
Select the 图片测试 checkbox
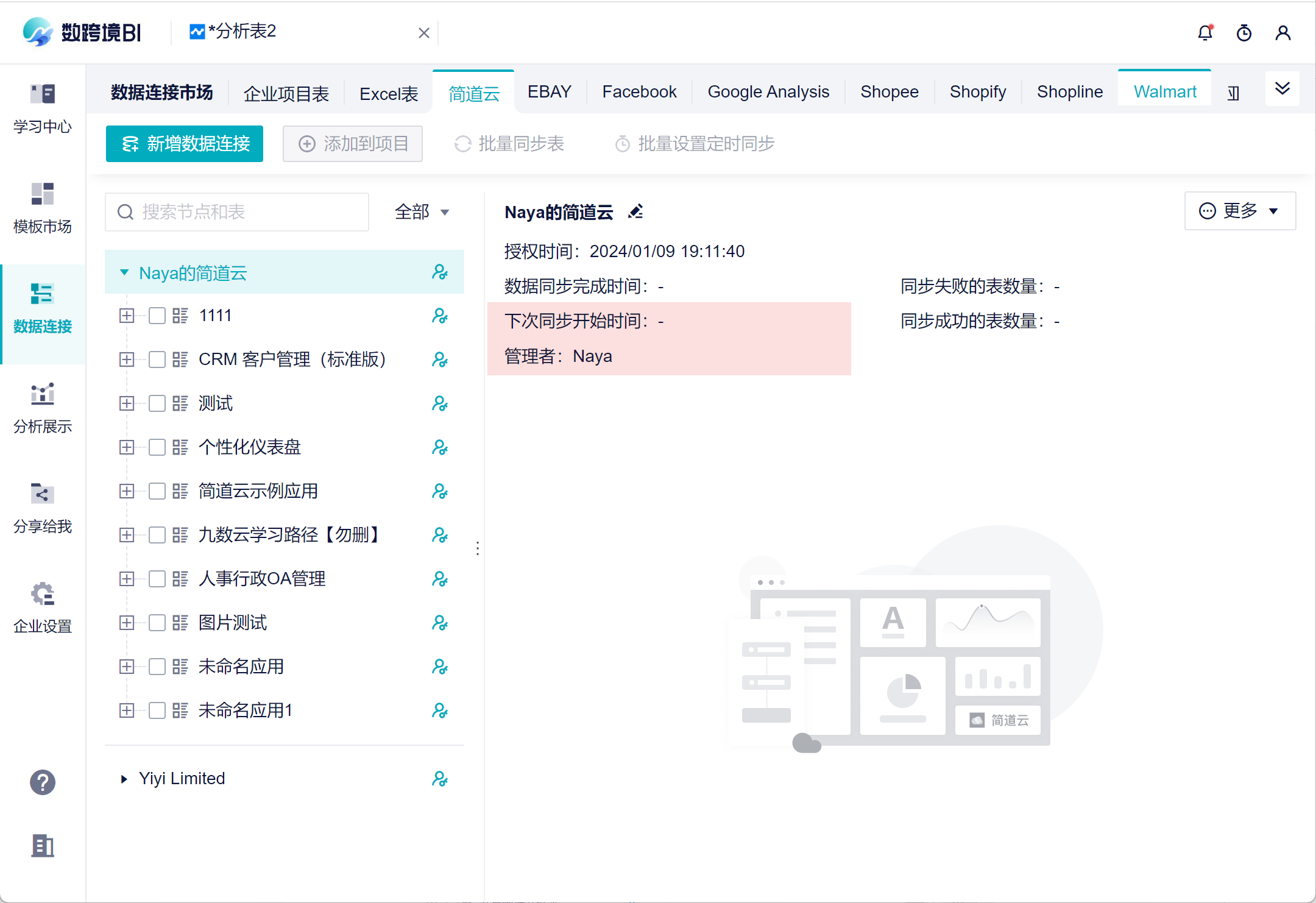(x=157, y=623)
